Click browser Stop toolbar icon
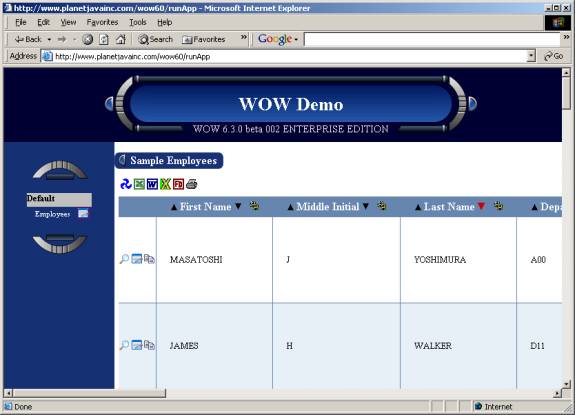Screen dimensions: 575x415 point(87,39)
